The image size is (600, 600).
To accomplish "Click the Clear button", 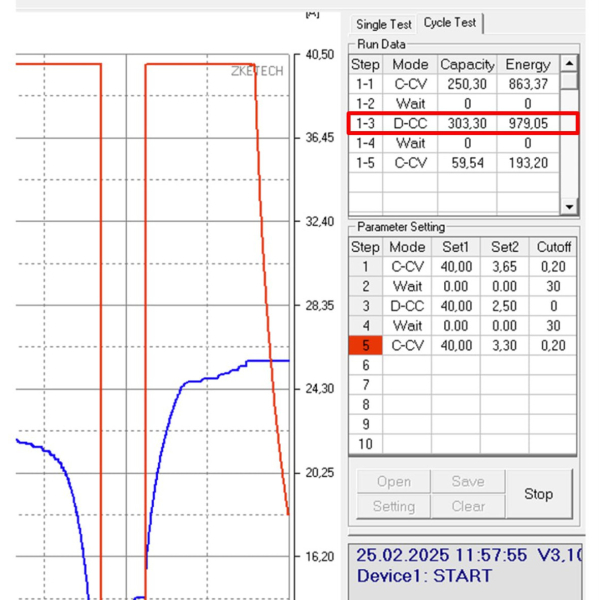I will pyautogui.click(x=468, y=506).
